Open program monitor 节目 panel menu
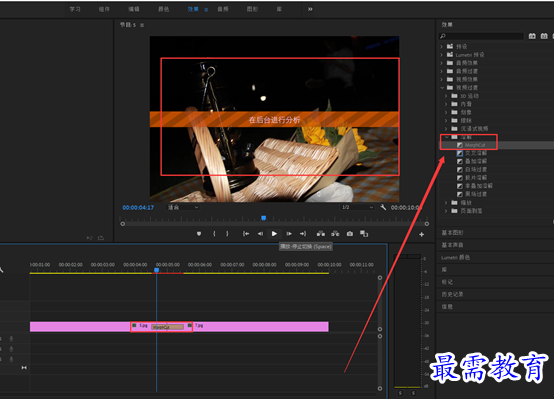 tap(142, 25)
